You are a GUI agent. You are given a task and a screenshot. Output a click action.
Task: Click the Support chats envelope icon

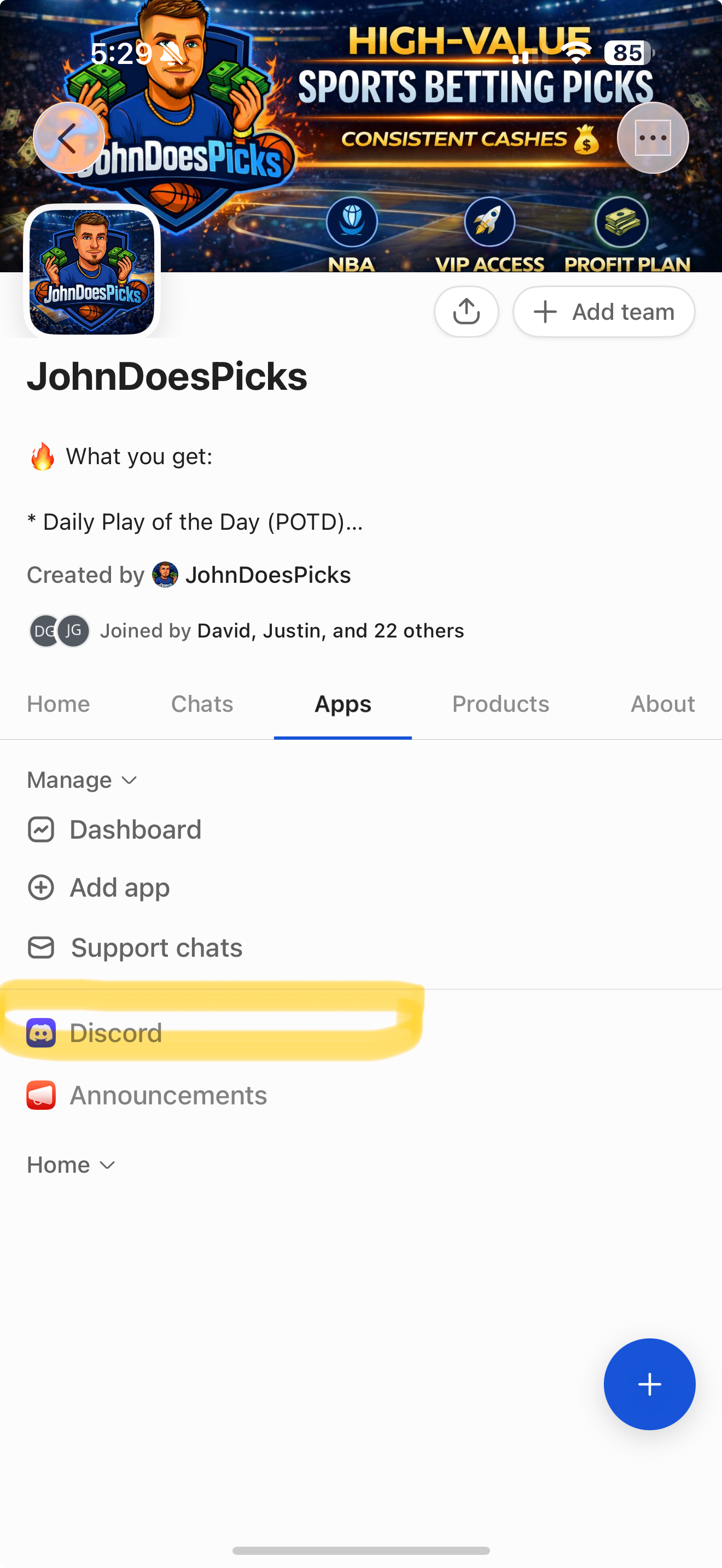point(41,947)
